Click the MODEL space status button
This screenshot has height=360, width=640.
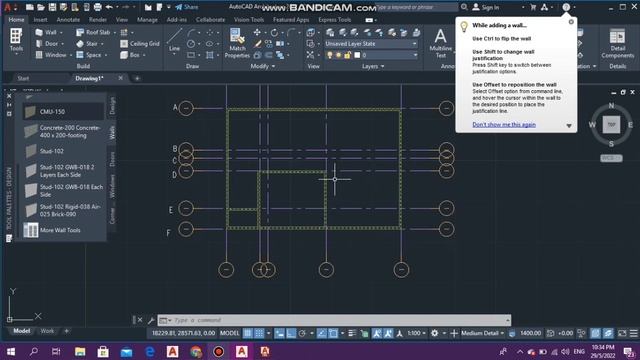(x=229, y=333)
